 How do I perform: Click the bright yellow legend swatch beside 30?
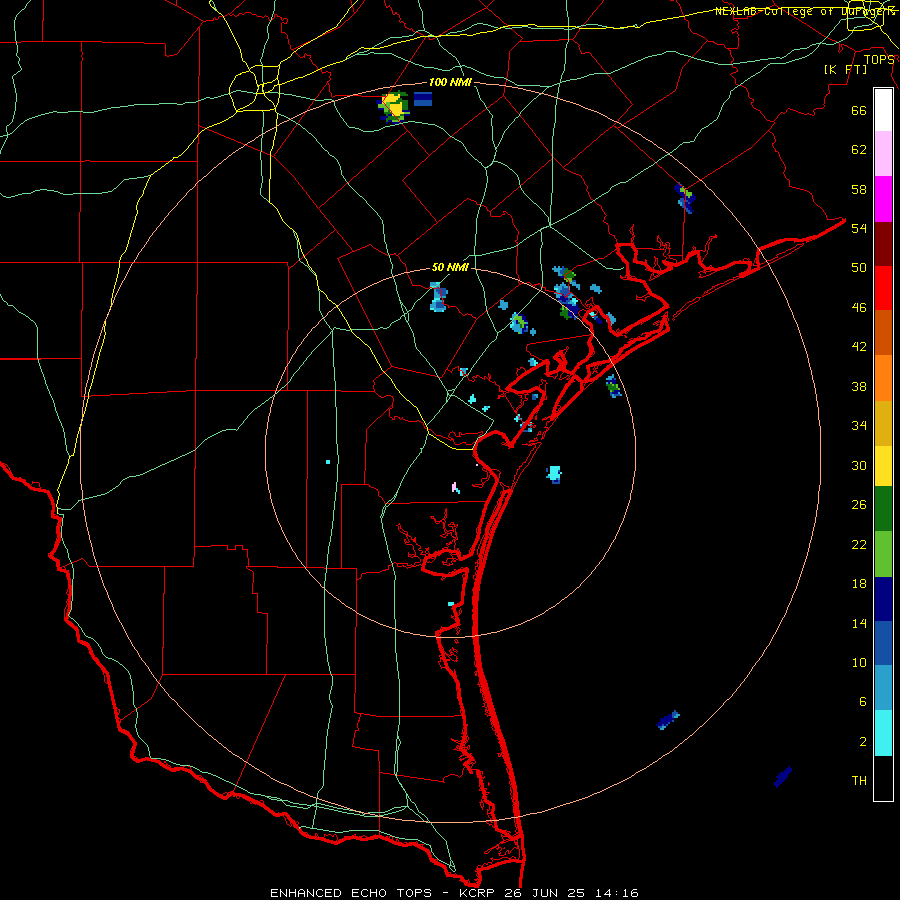(883, 466)
